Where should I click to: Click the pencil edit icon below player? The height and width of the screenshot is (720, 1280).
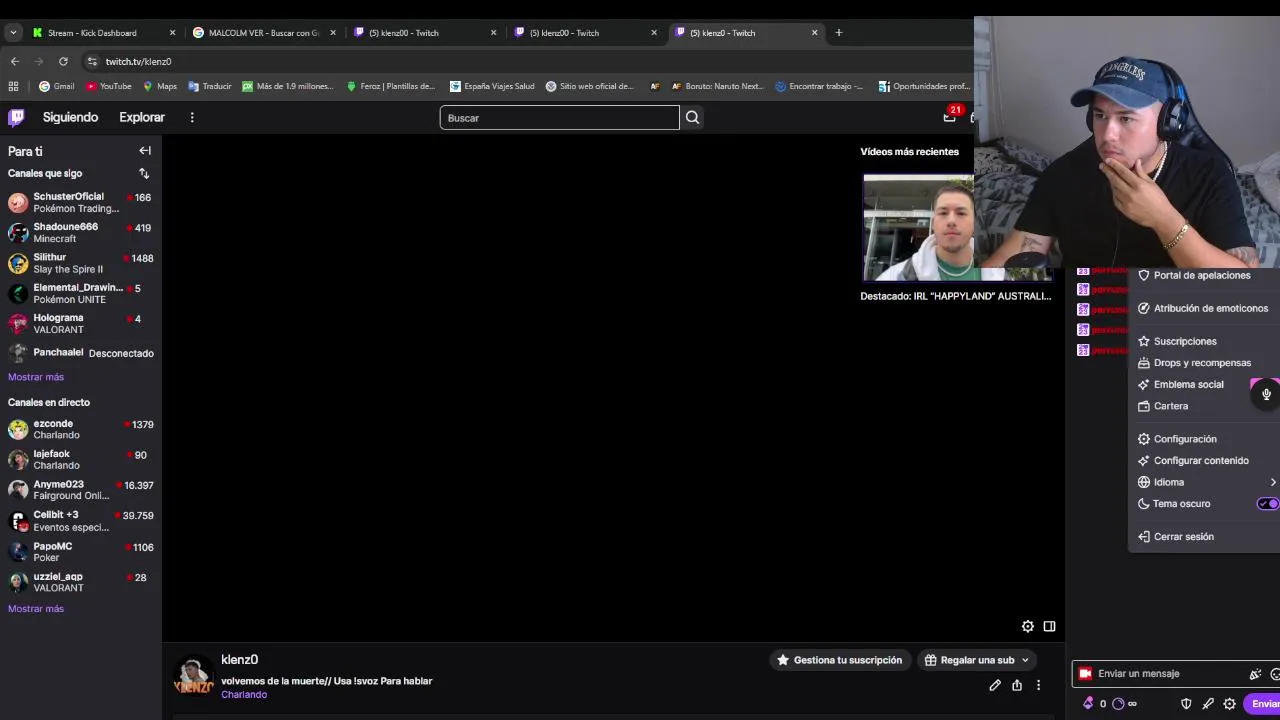point(995,685)
